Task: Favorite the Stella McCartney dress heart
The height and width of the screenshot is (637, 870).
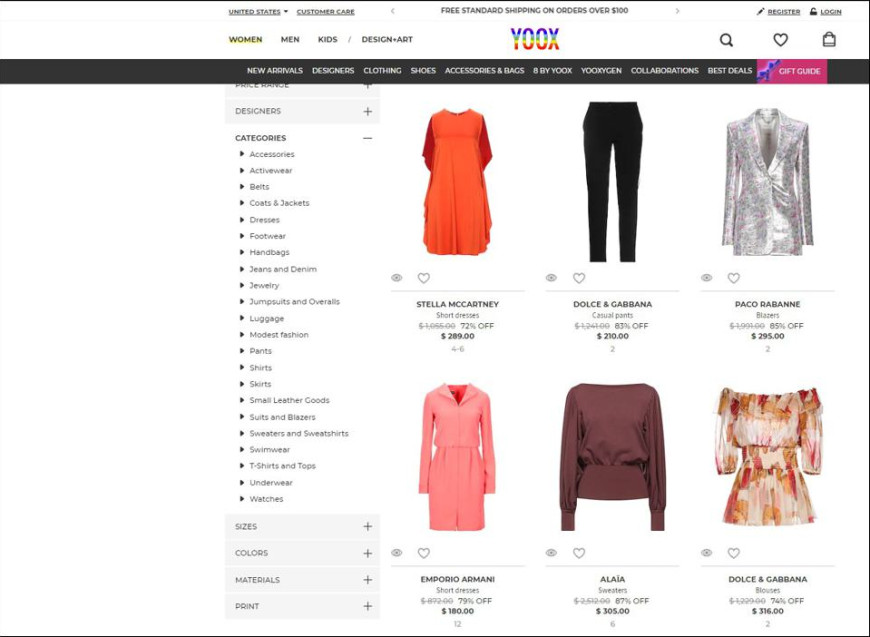Action: (423, 278)
